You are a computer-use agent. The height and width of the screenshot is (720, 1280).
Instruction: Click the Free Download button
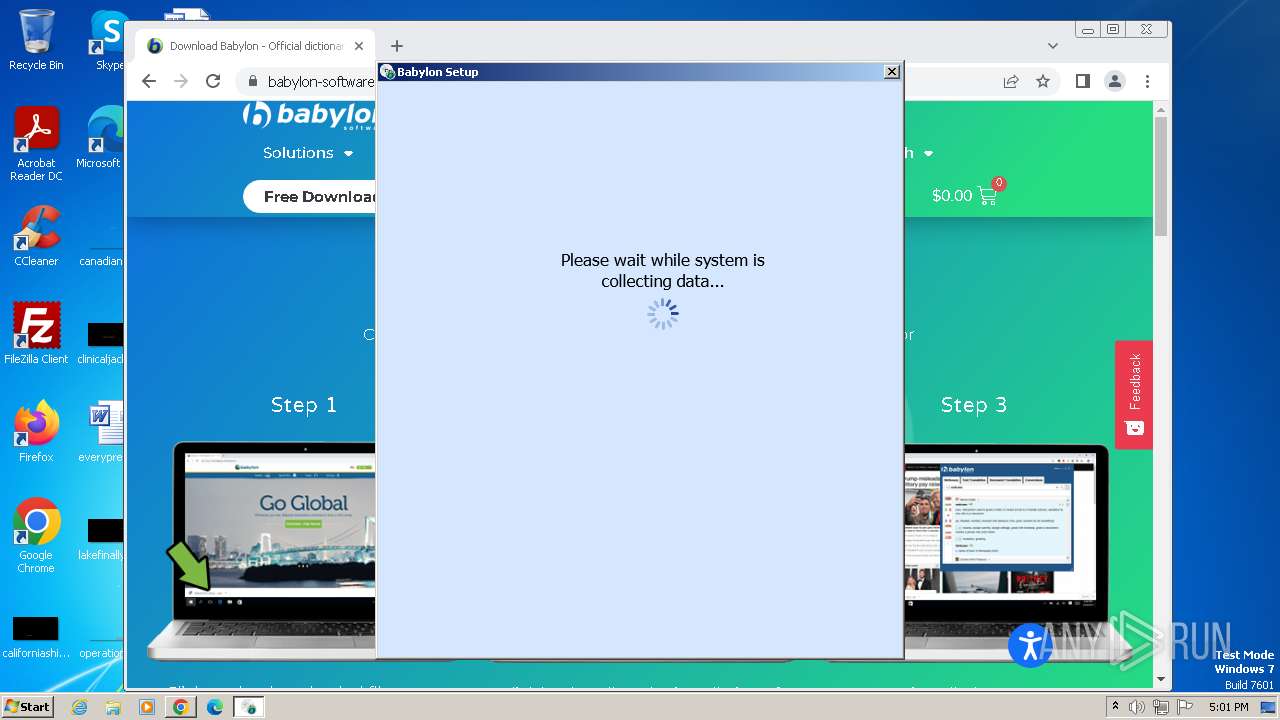click(310, 196)
